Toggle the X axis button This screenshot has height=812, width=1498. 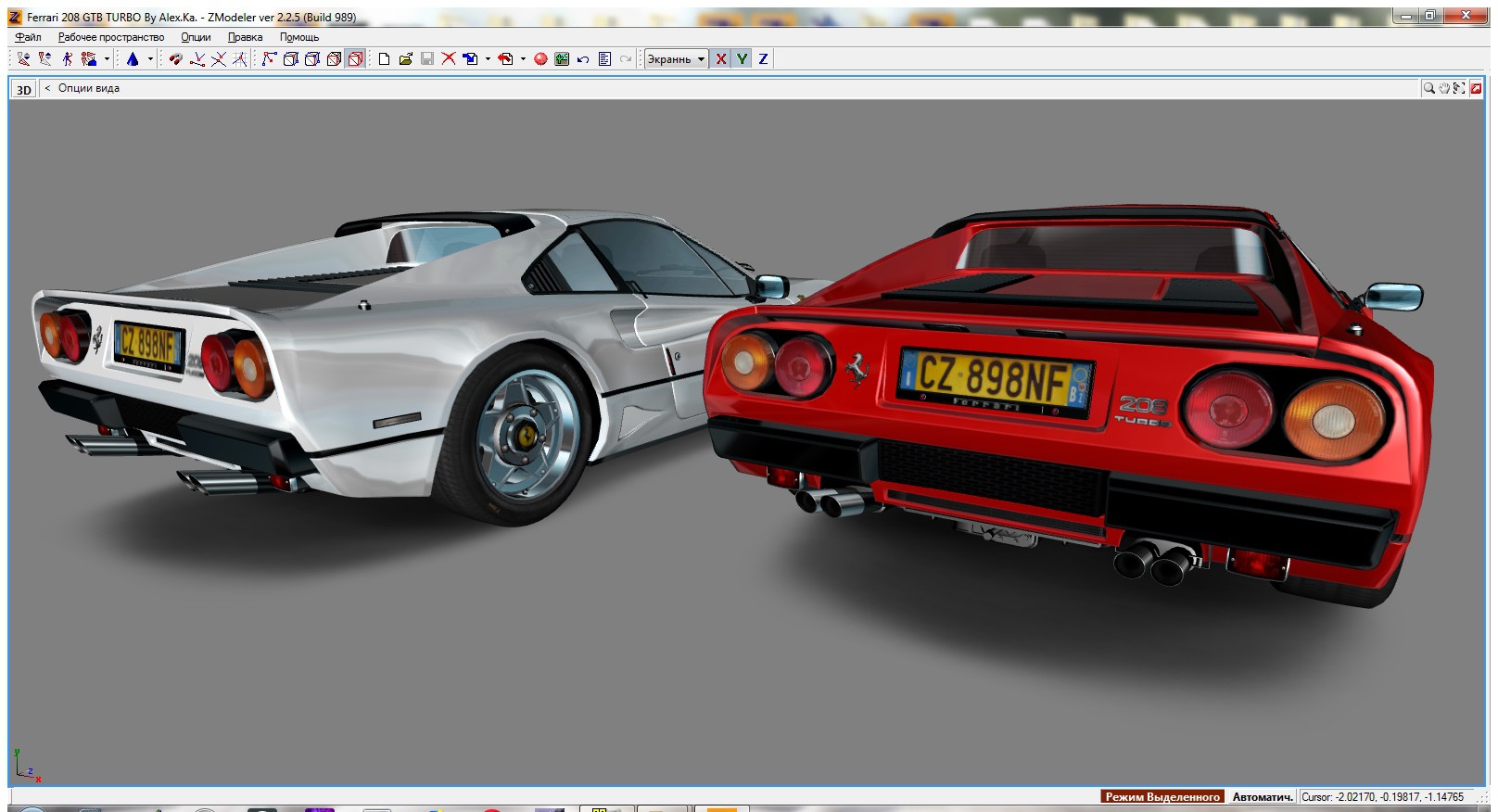[x=720, y=58]
